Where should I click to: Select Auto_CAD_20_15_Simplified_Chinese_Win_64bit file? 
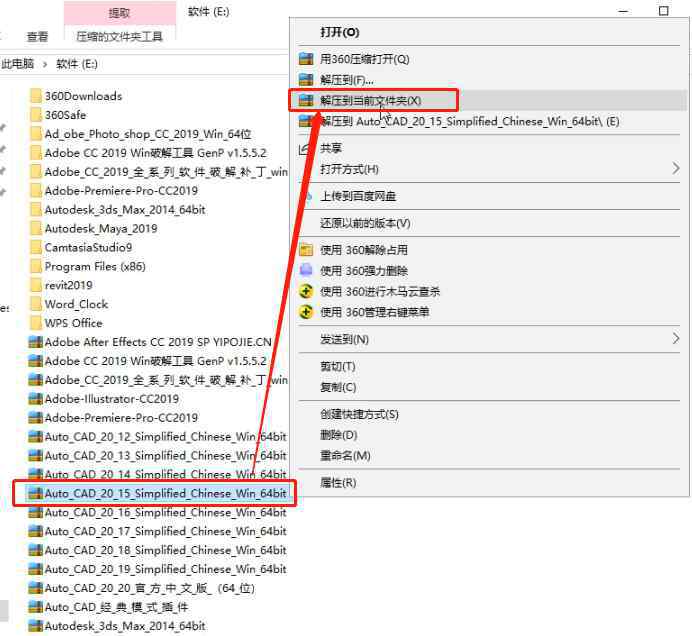coord(165,493)
